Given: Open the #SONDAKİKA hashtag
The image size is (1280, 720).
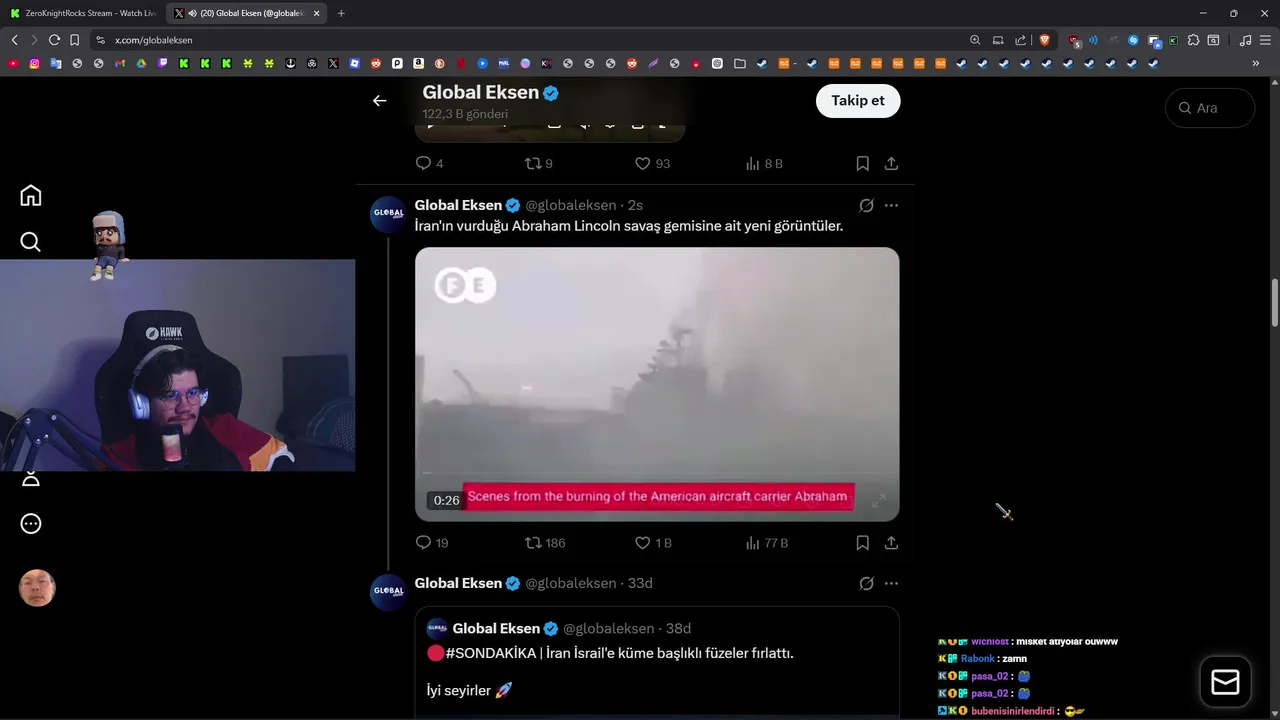Looking at the screenshot, I should 493,653.
